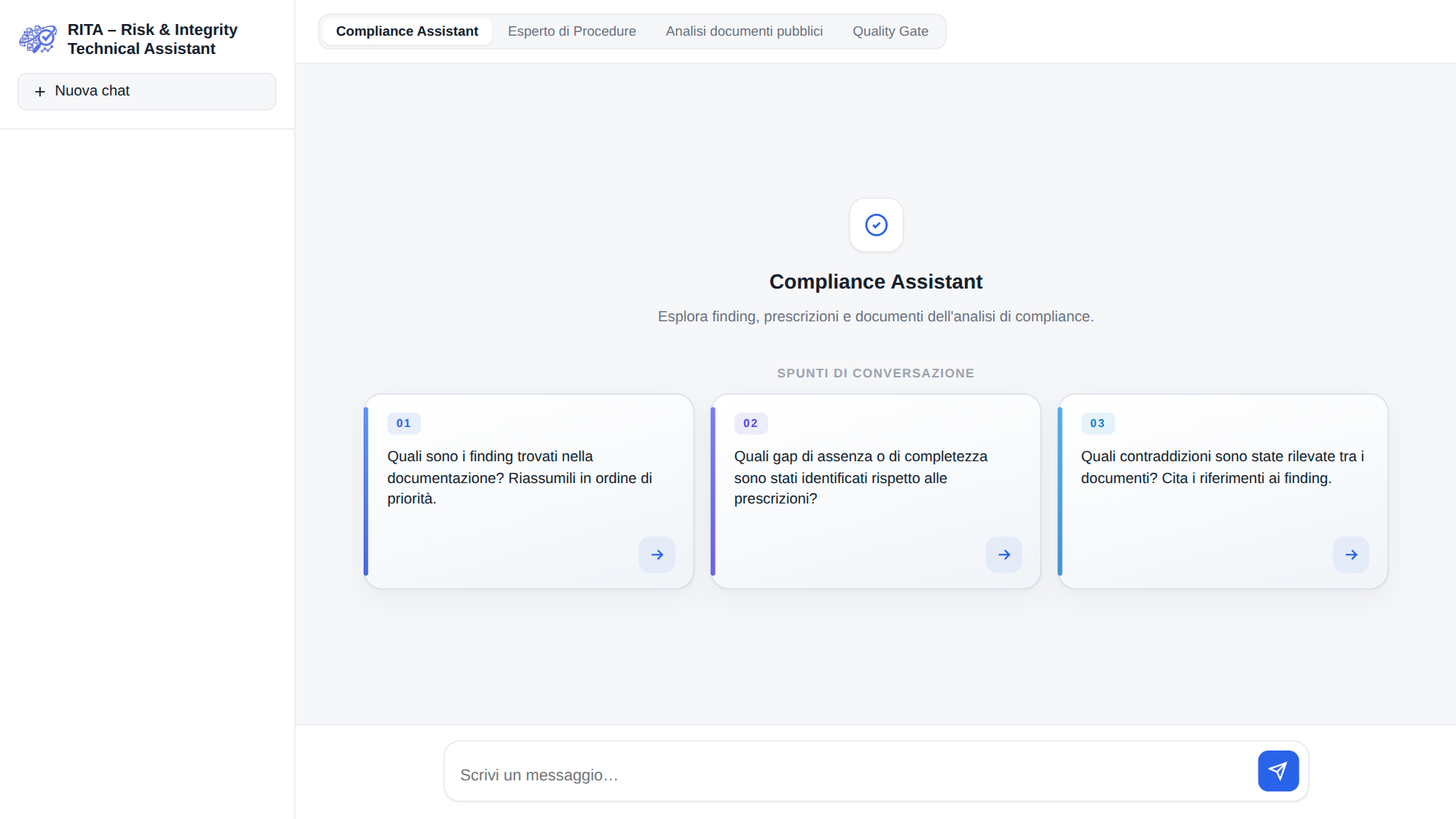This screenshot has width=1456, height=819.
Task: Click the RITA Risk & Integrity title
Action: 152,39
